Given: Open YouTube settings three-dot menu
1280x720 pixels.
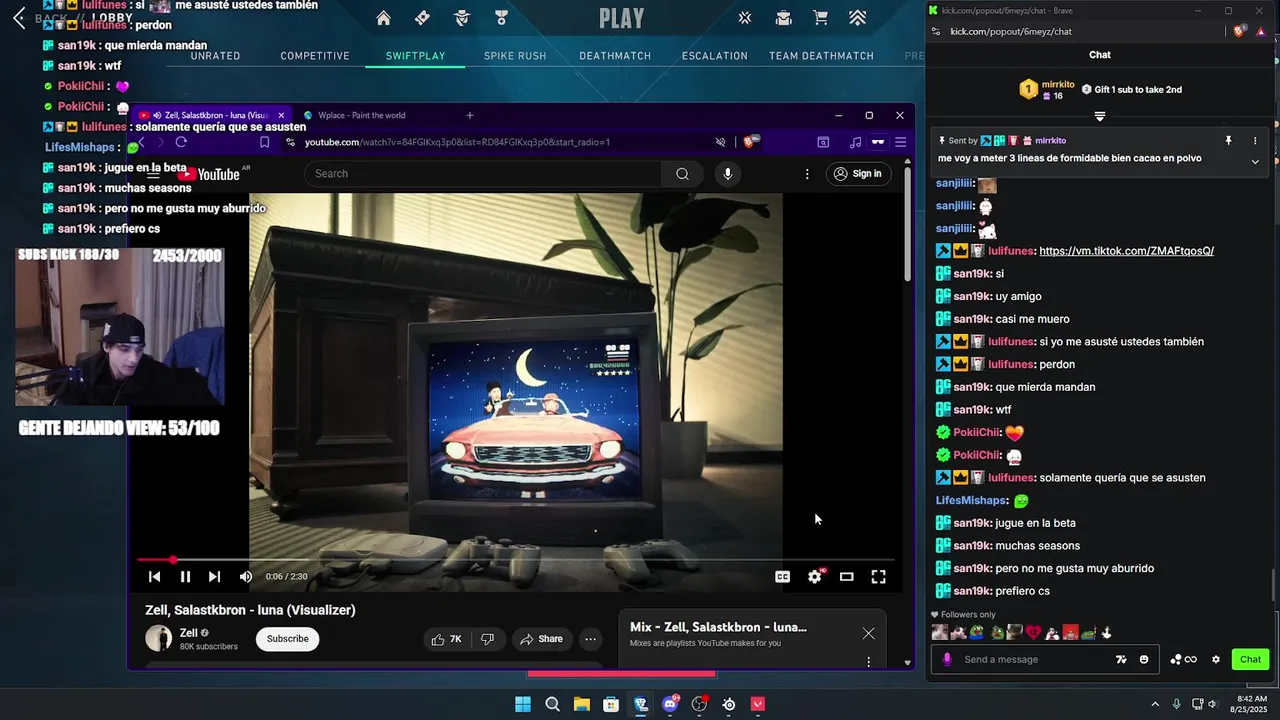Looking at the screenshot, I should [x=807, y=174].
